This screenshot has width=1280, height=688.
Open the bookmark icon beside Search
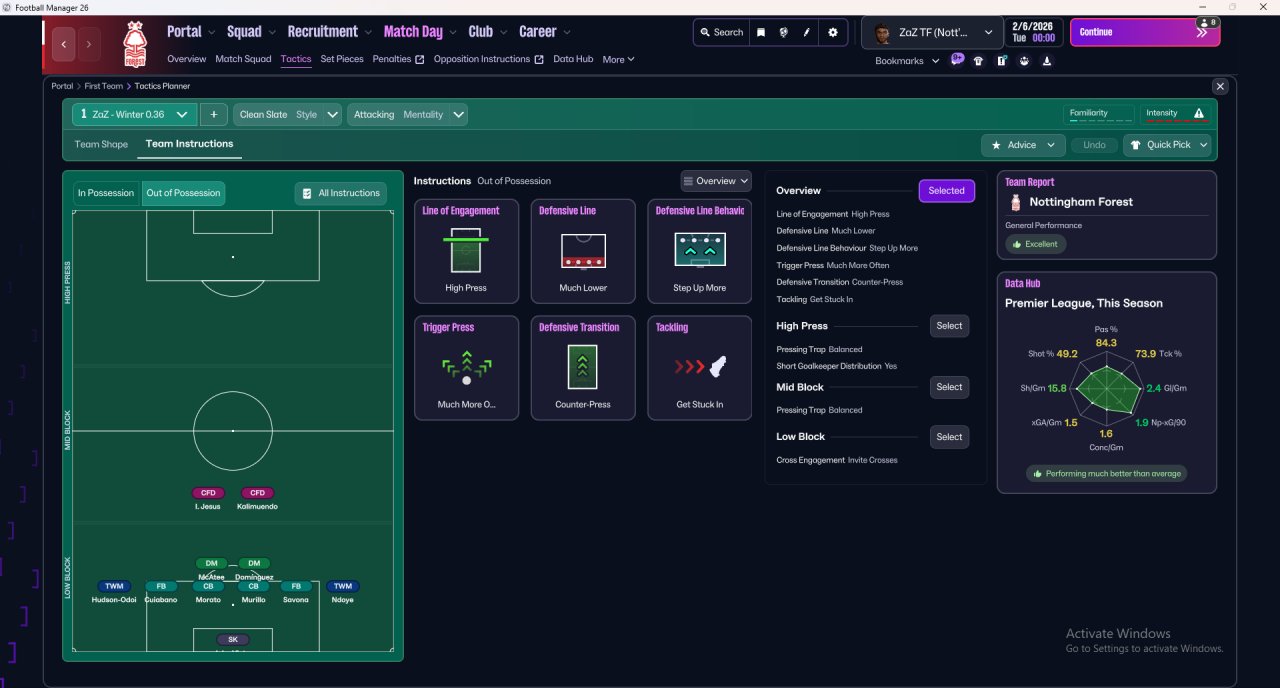(x=761, y=32)
